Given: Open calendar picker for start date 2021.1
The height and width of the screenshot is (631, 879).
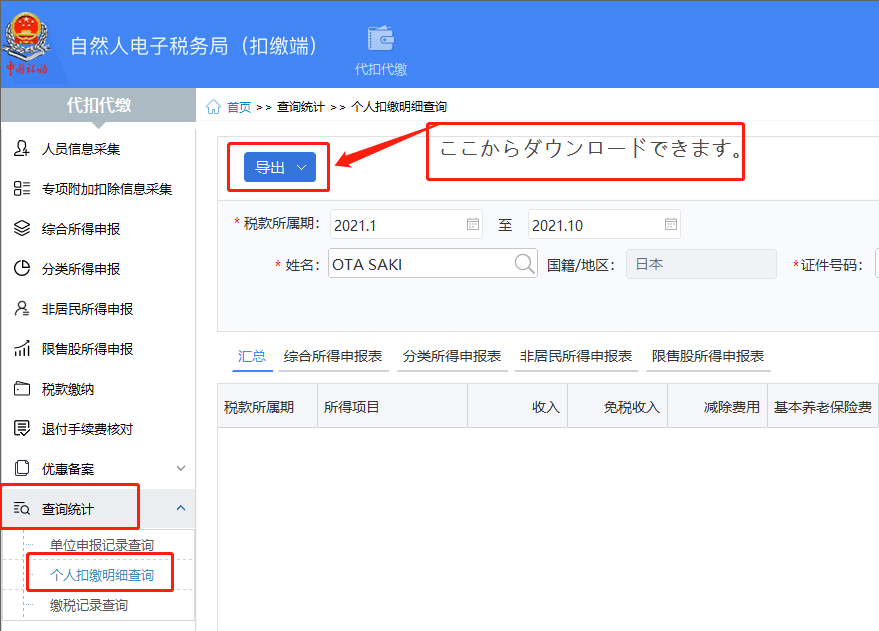Looking at the screenshot, I should [473, 225].
